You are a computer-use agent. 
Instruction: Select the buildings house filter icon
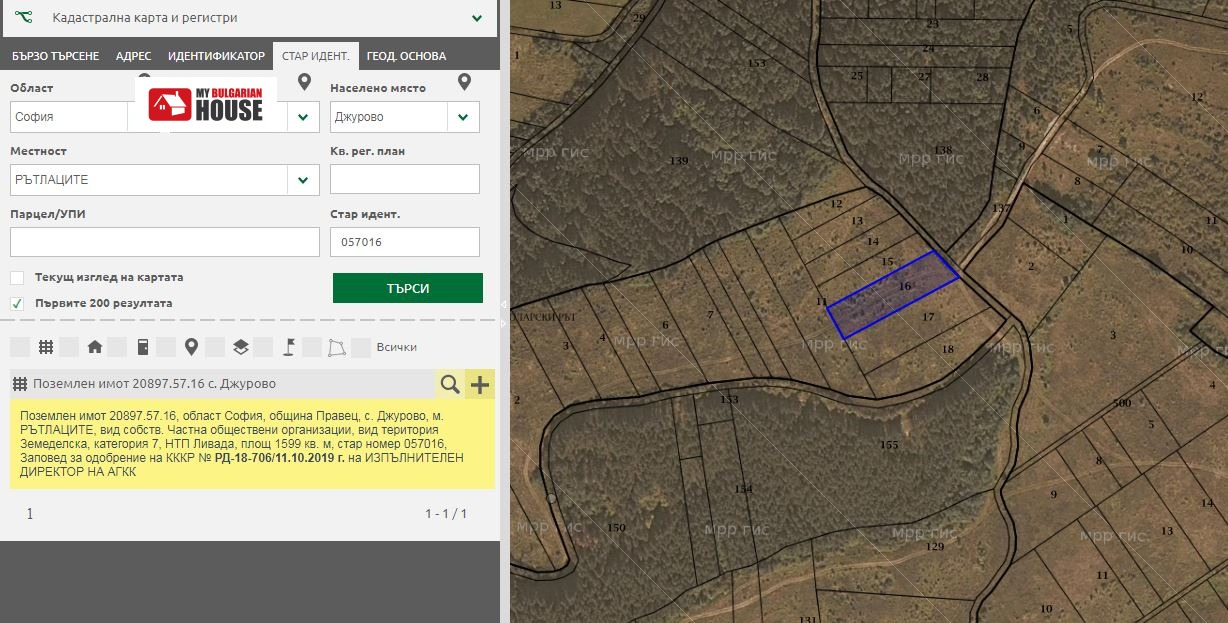[95, 347]
